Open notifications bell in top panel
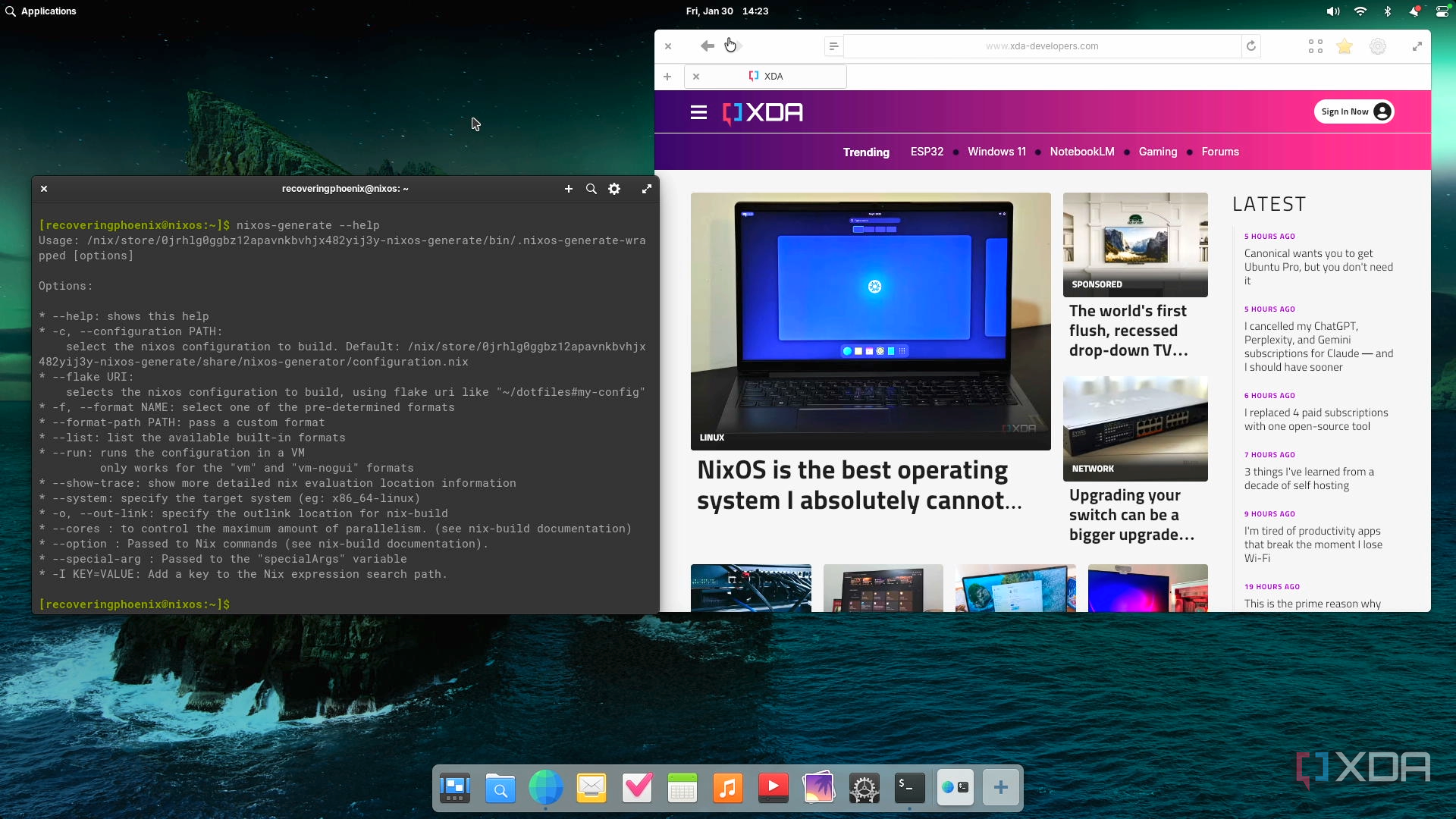The height and width of the screenshot is (819, 1456). click(x=1414, y=11)
